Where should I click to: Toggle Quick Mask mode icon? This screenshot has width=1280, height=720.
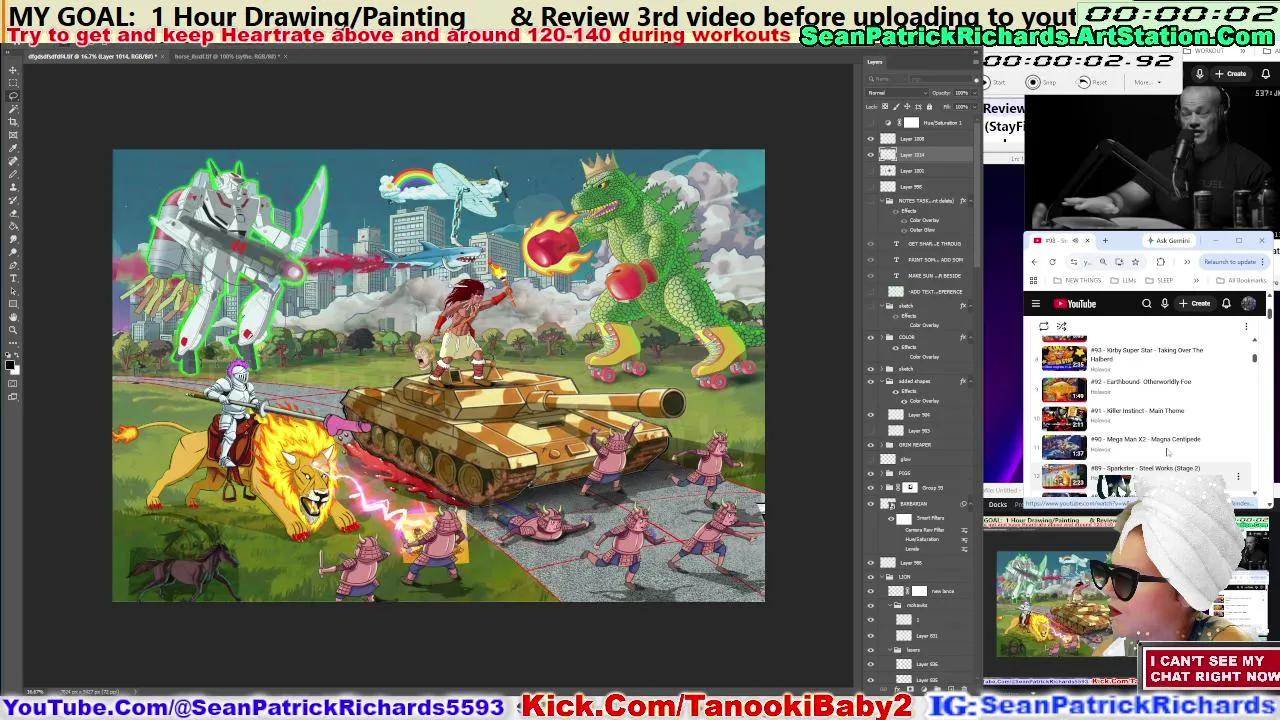12,382
